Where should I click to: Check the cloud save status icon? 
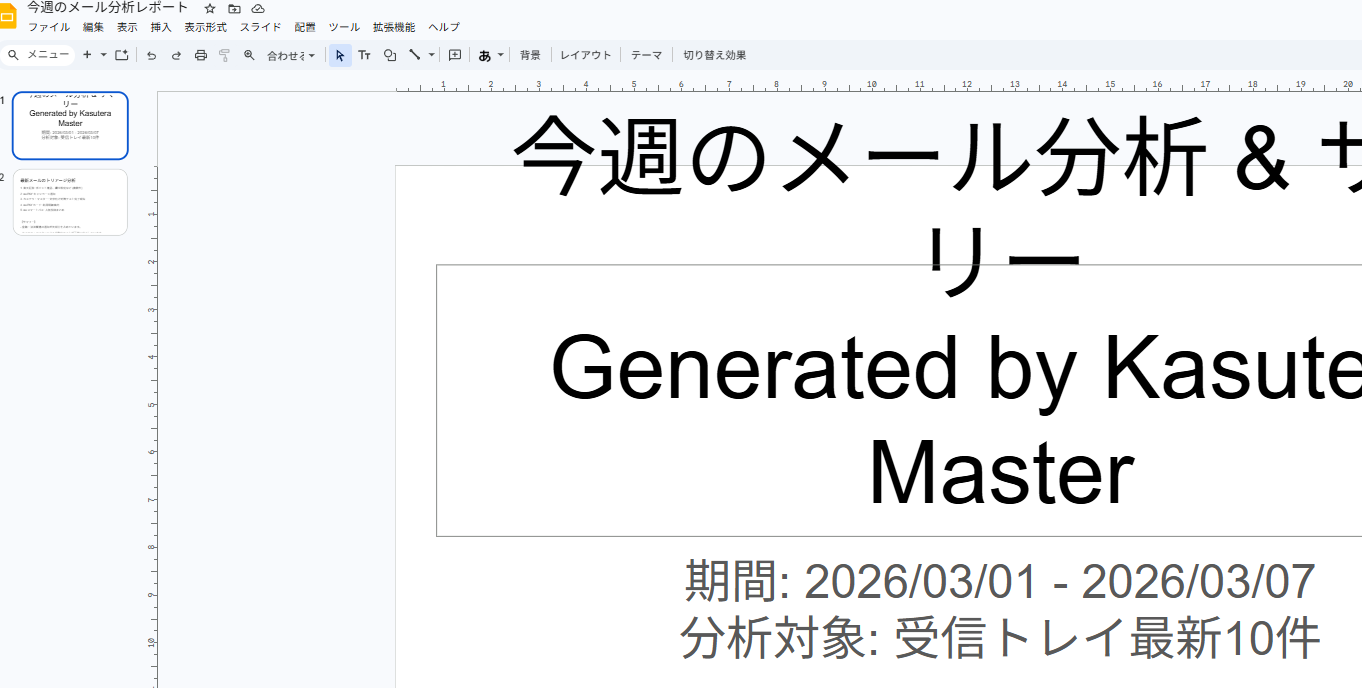(258, 8)
